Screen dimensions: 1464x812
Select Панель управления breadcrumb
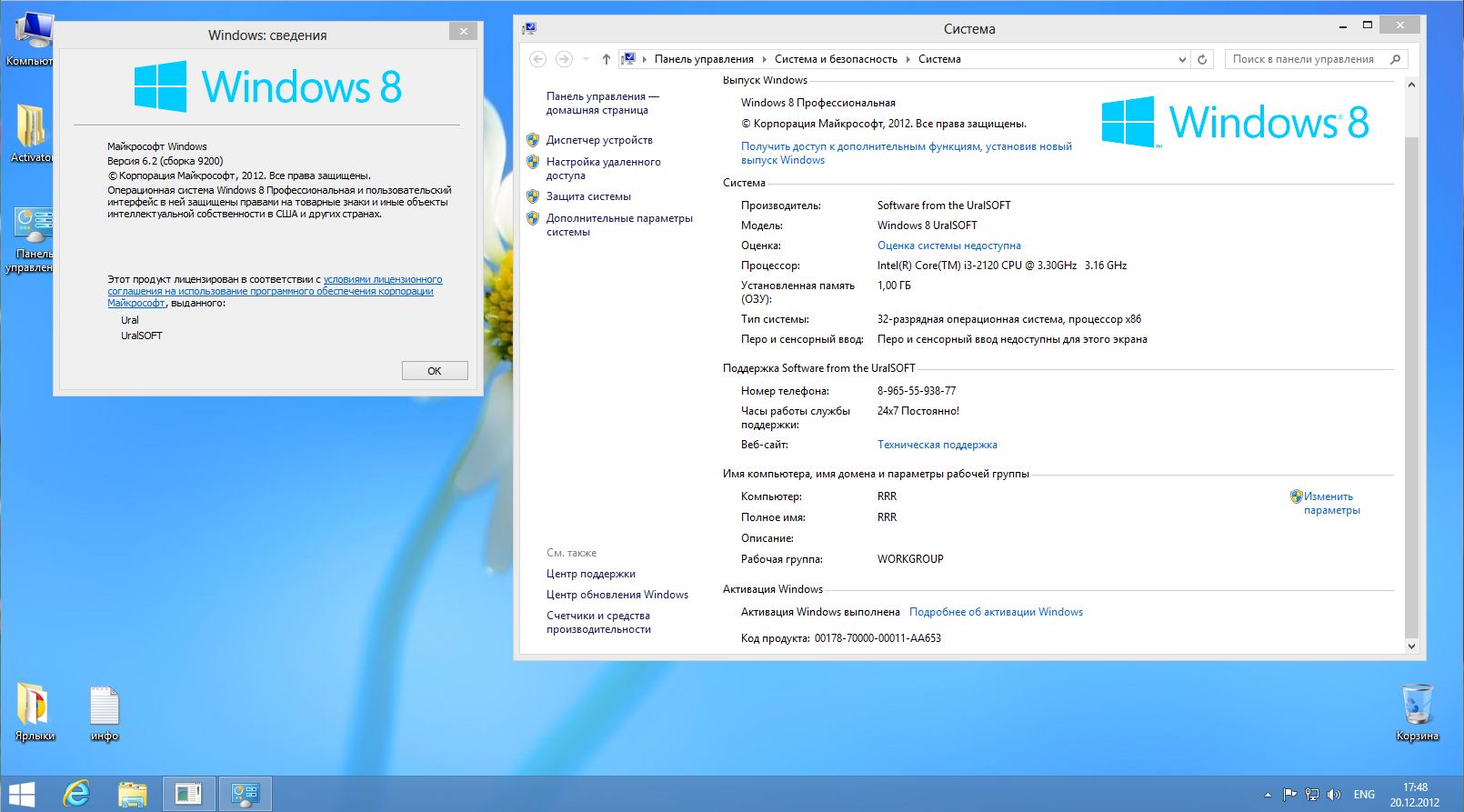tap(704, 59)
